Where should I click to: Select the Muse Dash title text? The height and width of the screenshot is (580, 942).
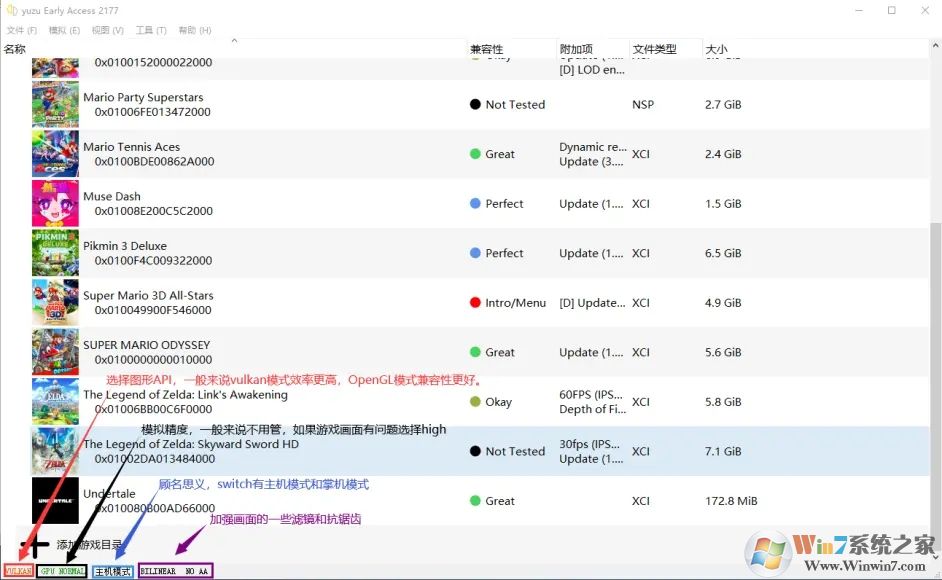(x=112, y=197)
